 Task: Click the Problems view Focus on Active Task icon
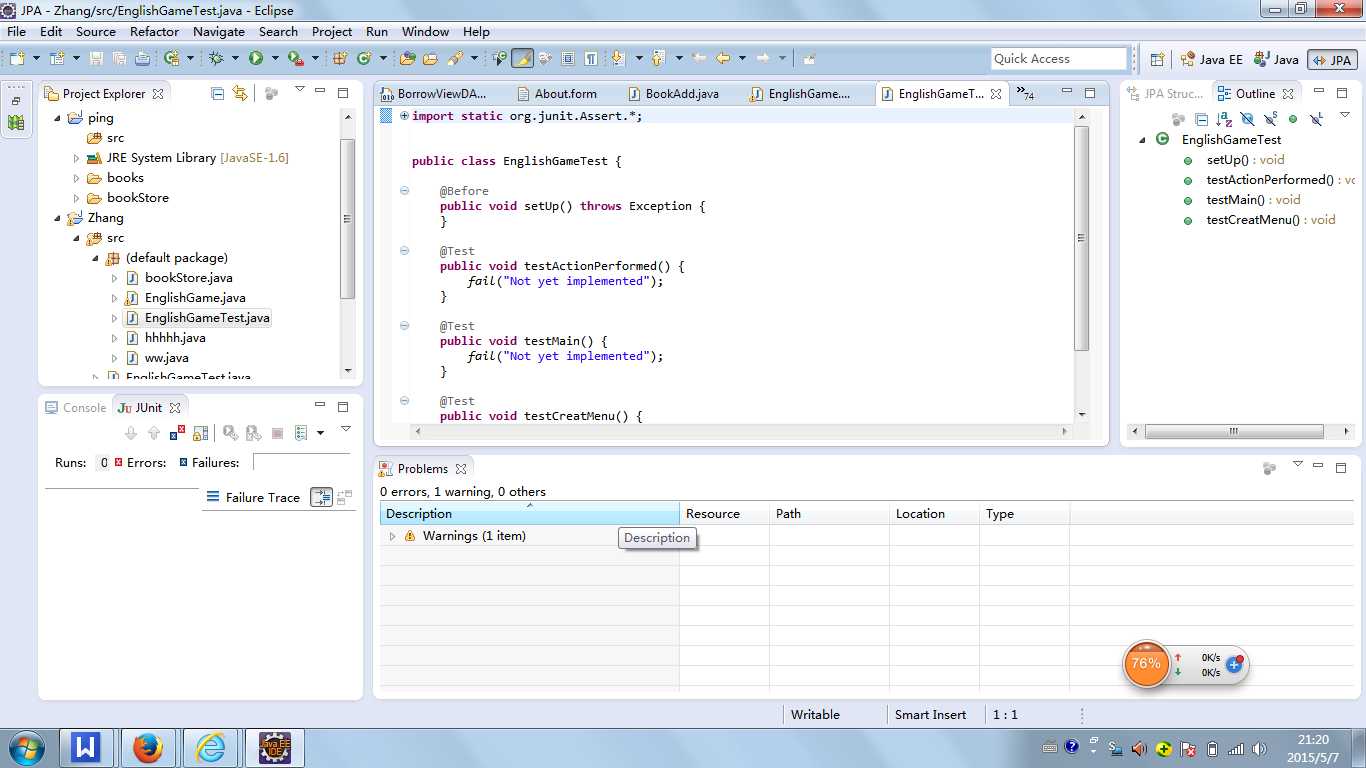coord(1269,468)
